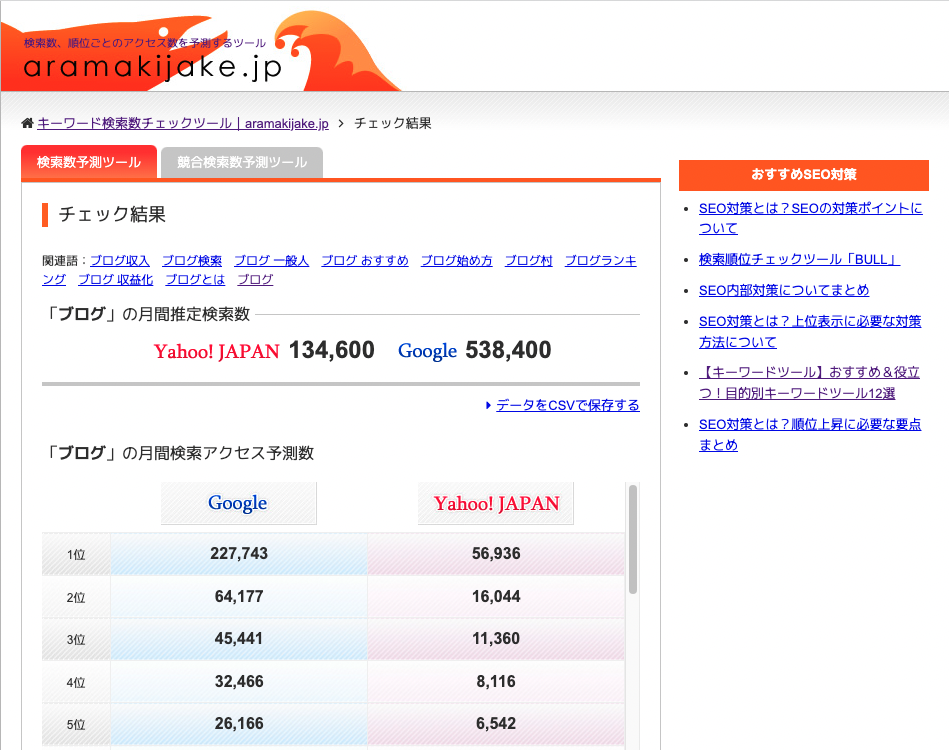This screenshot has width=949, height=750.
Task: Click the 4位 row label
Action: pyautogui.click(x=76, y=682)
